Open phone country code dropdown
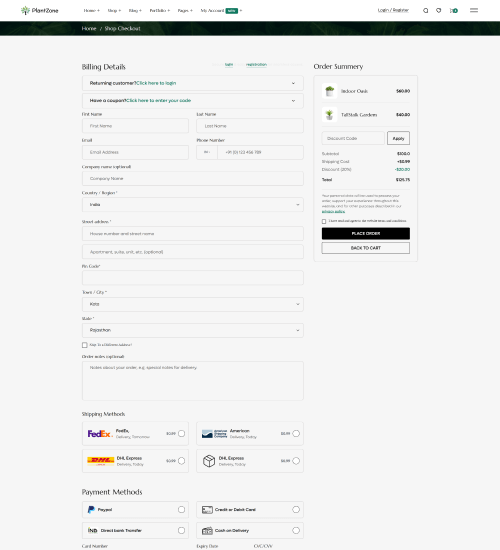The height and width of the screenshot is (550, 500). coord(207,152)
